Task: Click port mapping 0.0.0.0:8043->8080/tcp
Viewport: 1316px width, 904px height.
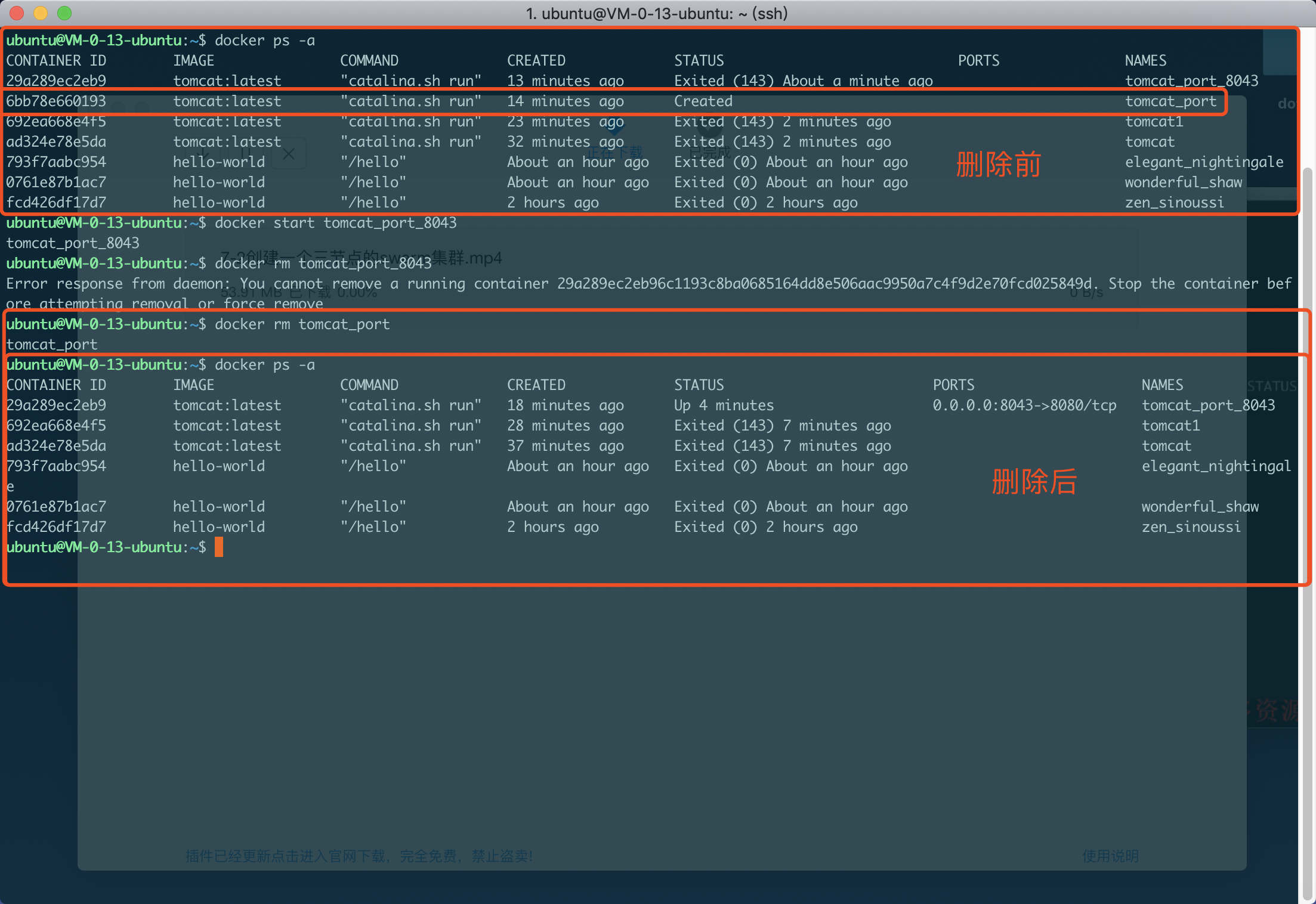Action: tap(1025, 405)
